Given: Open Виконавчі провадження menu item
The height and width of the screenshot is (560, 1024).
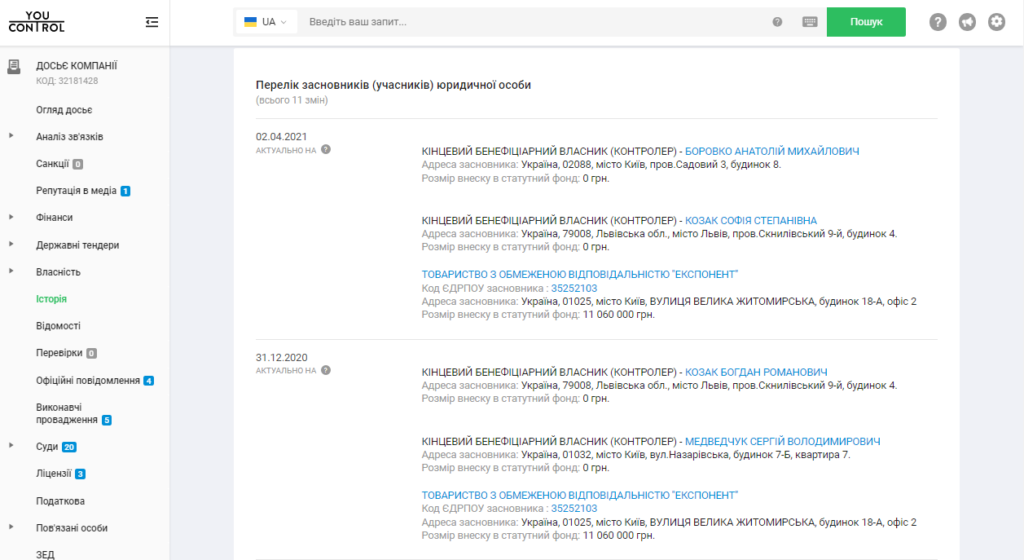Looking at the screenshot, I should coord(67,413).
